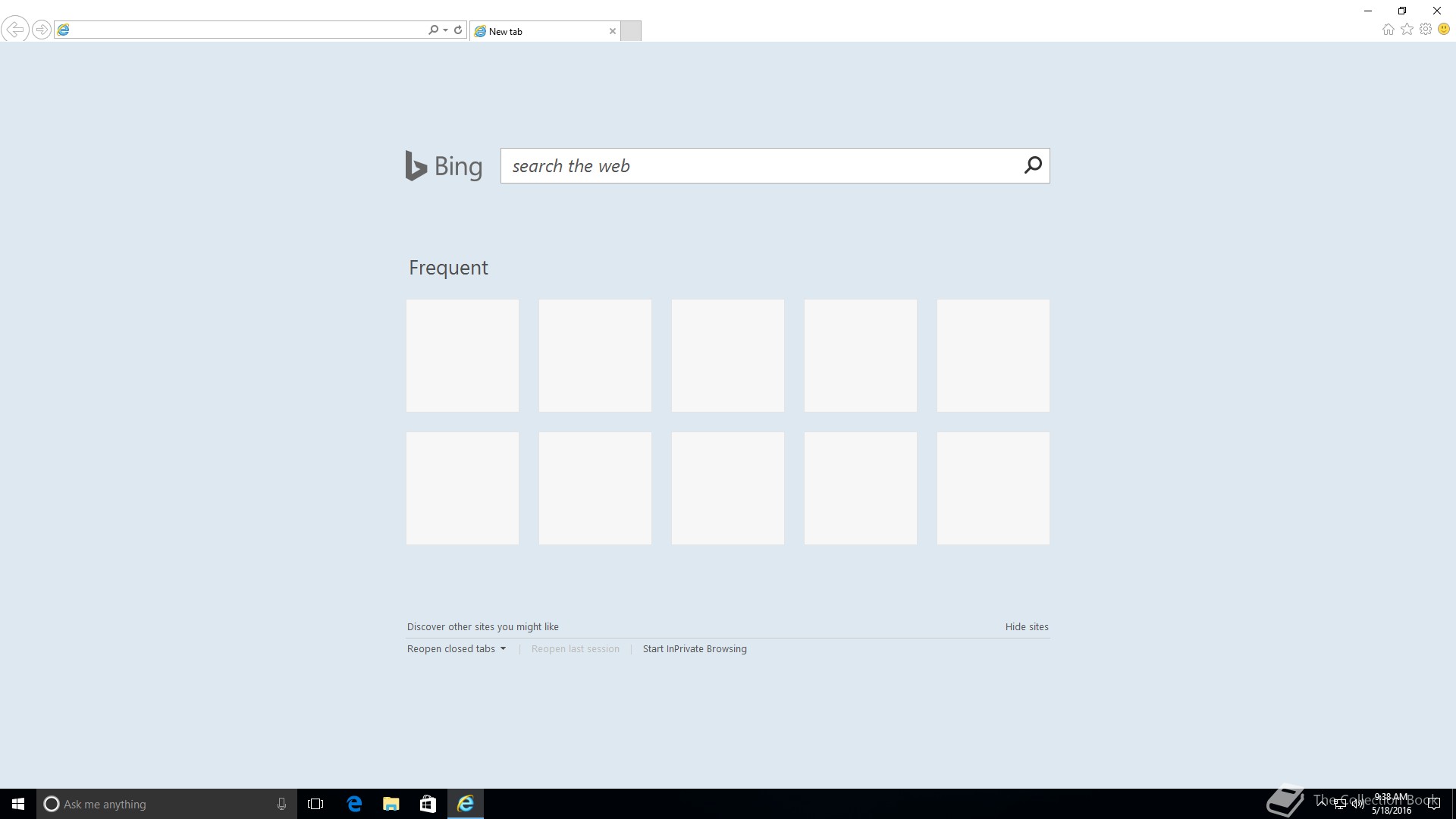The height and width of the screenshot is (819, 1456).
Task: Open the last tile in the bottom Frequent row
Action: click(993, 488)
